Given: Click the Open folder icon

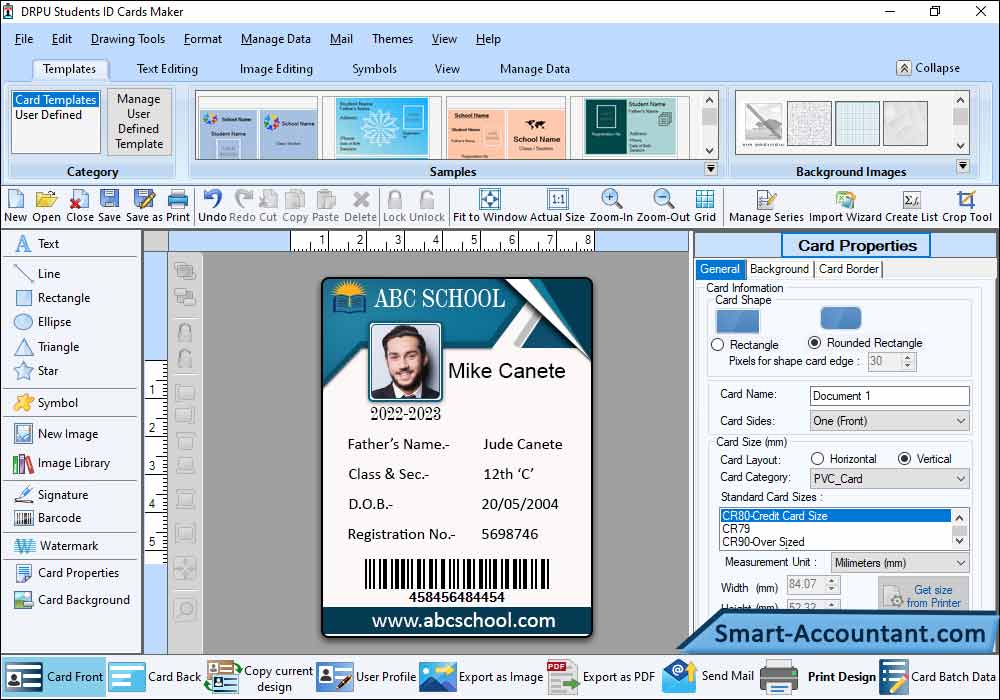Looking at the screenshot, I should click(x=46, y=206).
